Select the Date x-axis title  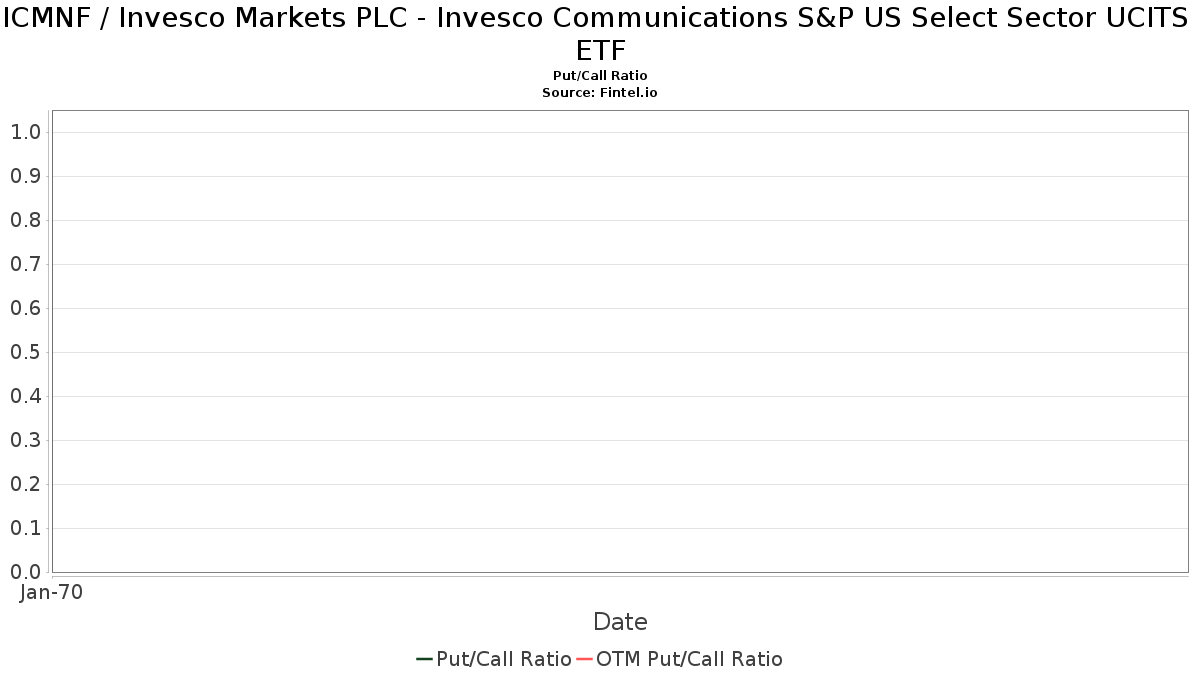coord(620,622)
